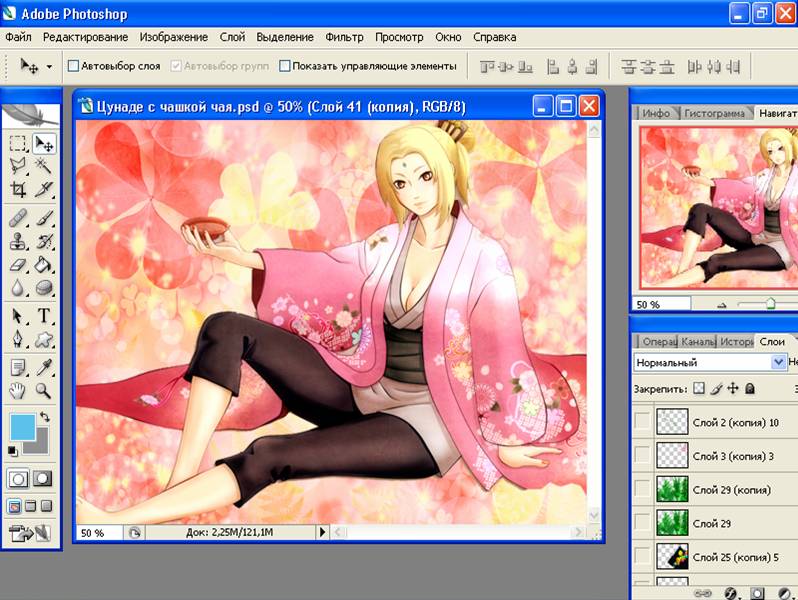Select the Blur tool
The height and width of the screenshot is (600, 798).
(x=18, y=288)
